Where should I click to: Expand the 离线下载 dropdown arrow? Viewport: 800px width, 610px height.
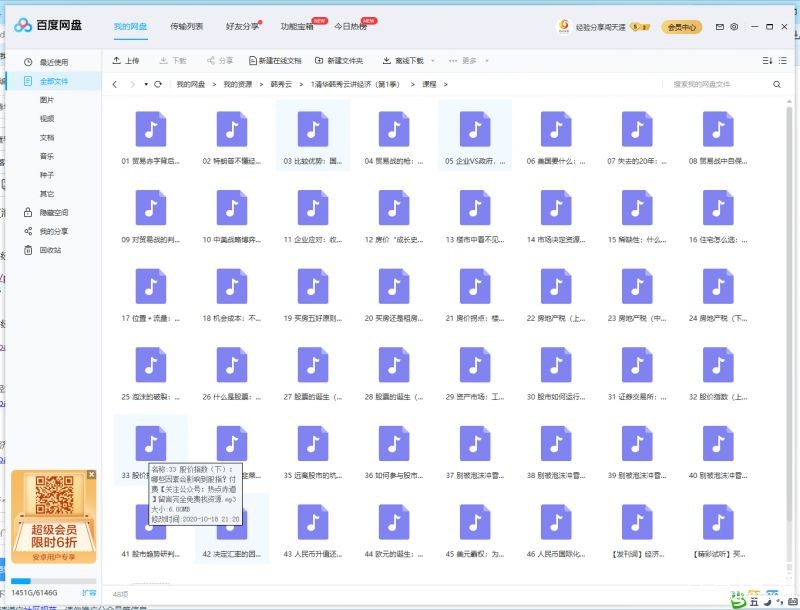point(433,61)
